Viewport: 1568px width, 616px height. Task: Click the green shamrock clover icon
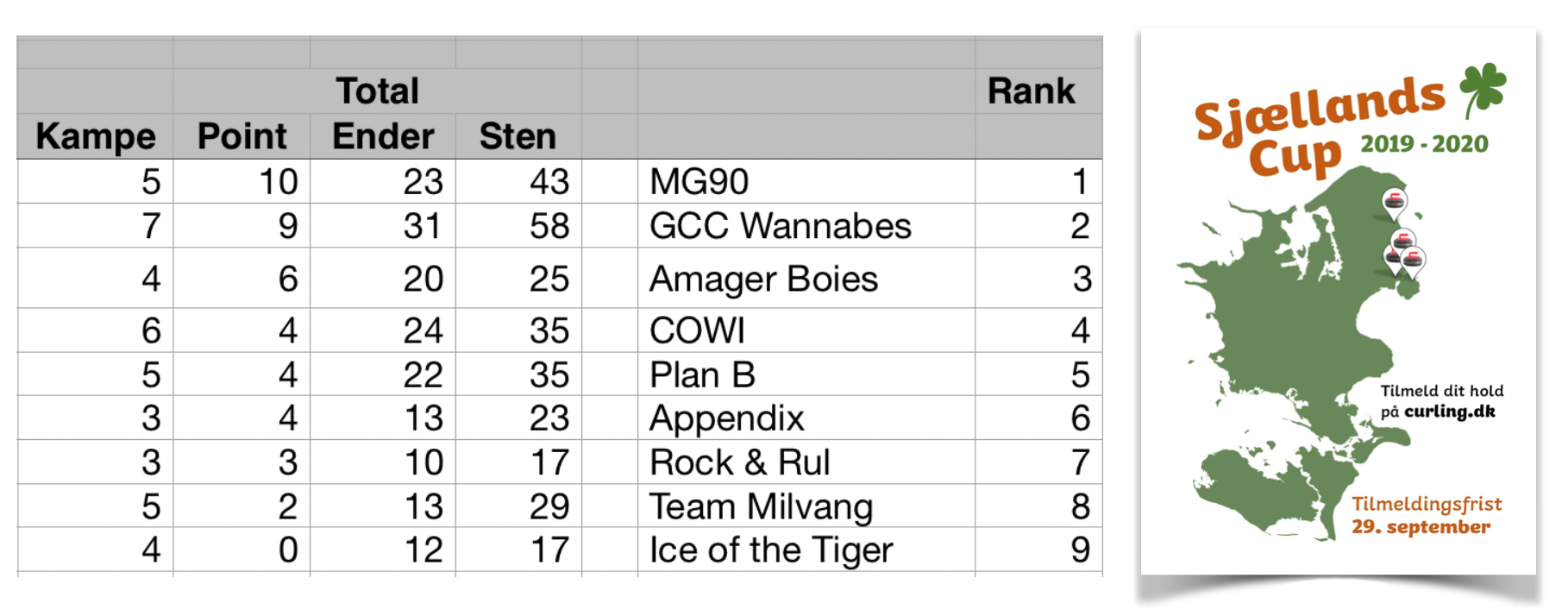(1482, 89)
